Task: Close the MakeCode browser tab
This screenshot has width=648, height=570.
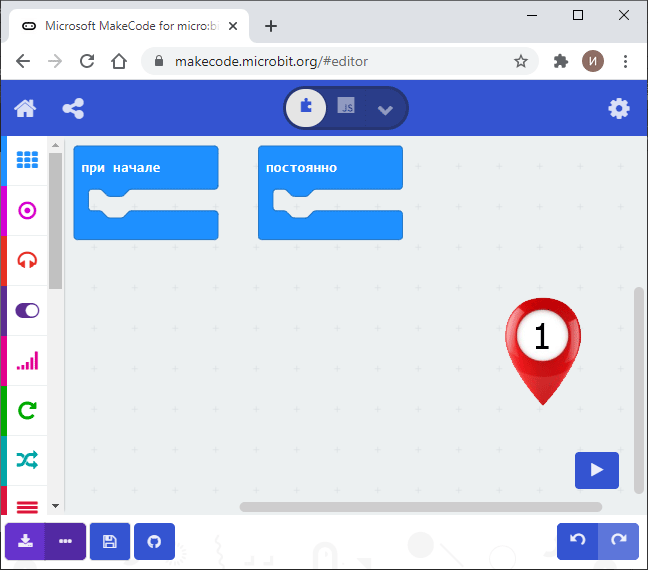Action: pos(233,26)
